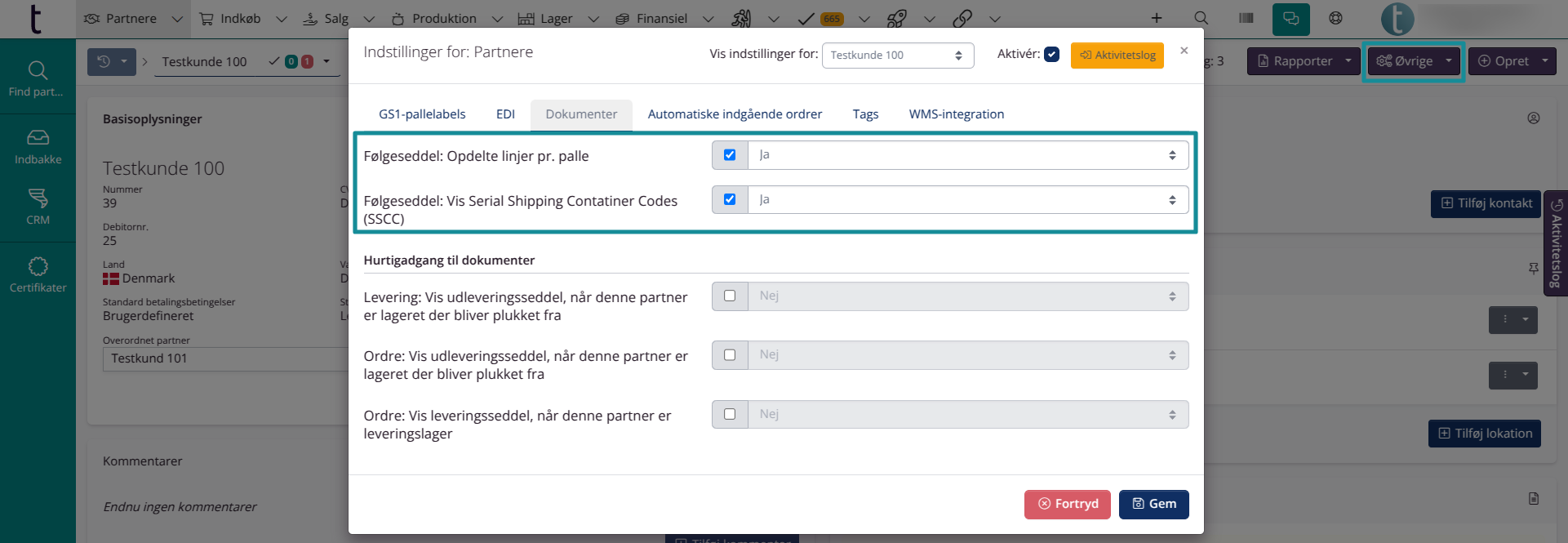Click the plus icon in top navigation
The width and height of the screenshot is (1568, 543).
coord(1157,18)
